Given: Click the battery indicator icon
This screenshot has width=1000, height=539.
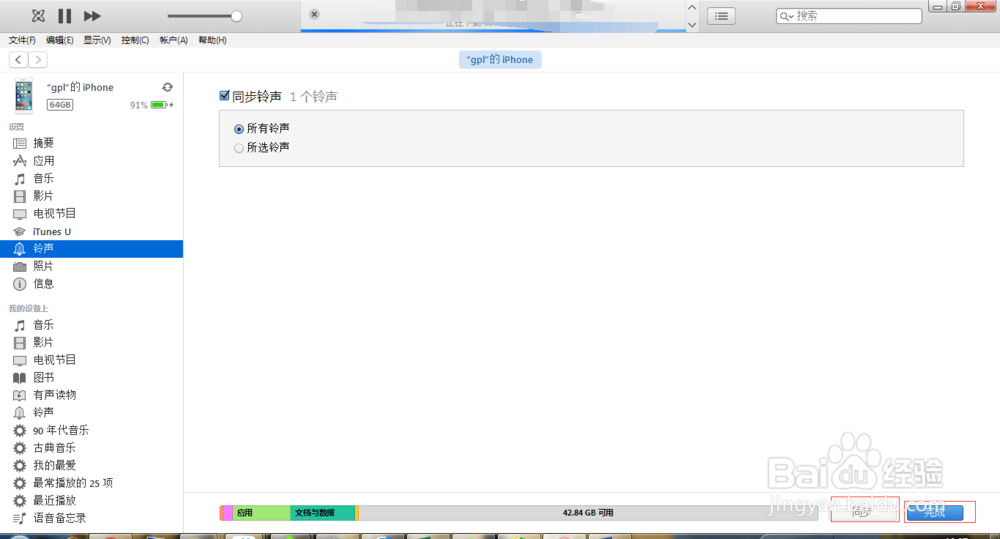Looking at the screenshot, I should pyautogui.click(x=160, y=105).
